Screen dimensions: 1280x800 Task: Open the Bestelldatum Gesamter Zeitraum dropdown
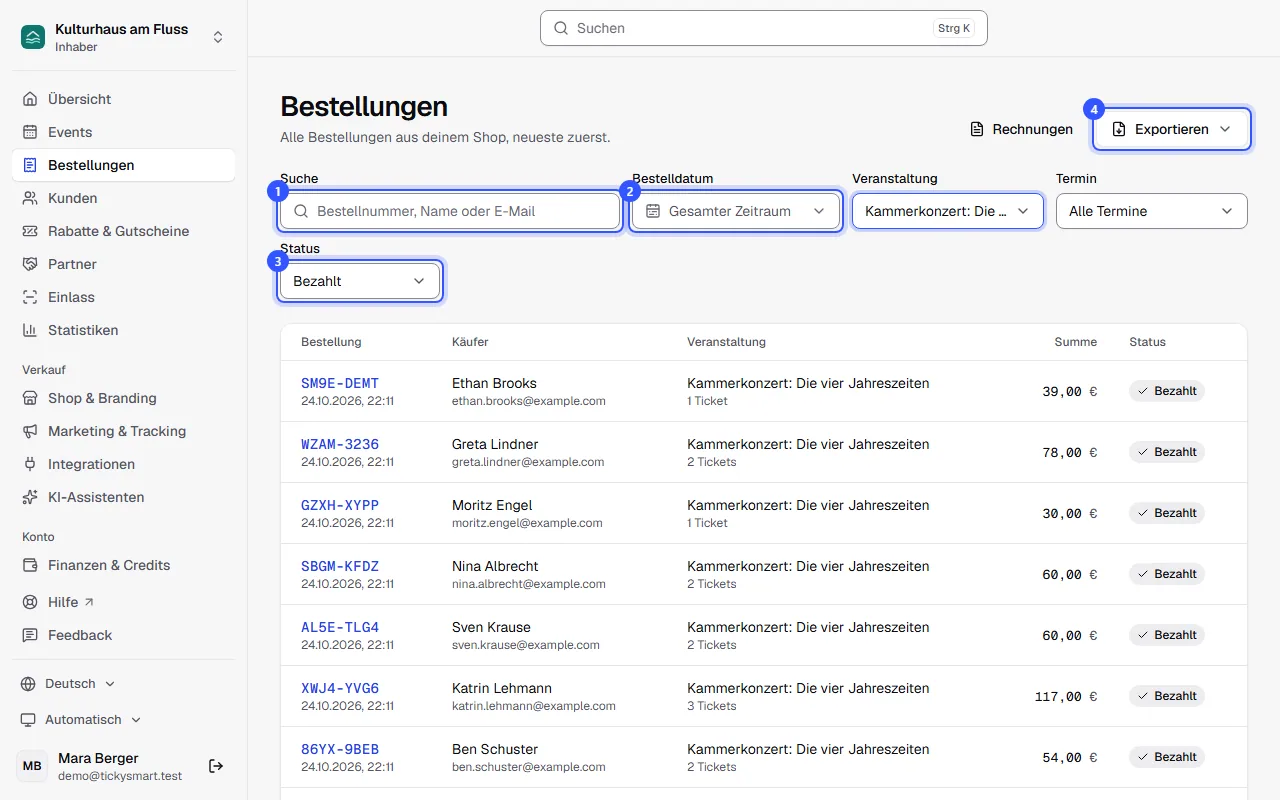736,211
